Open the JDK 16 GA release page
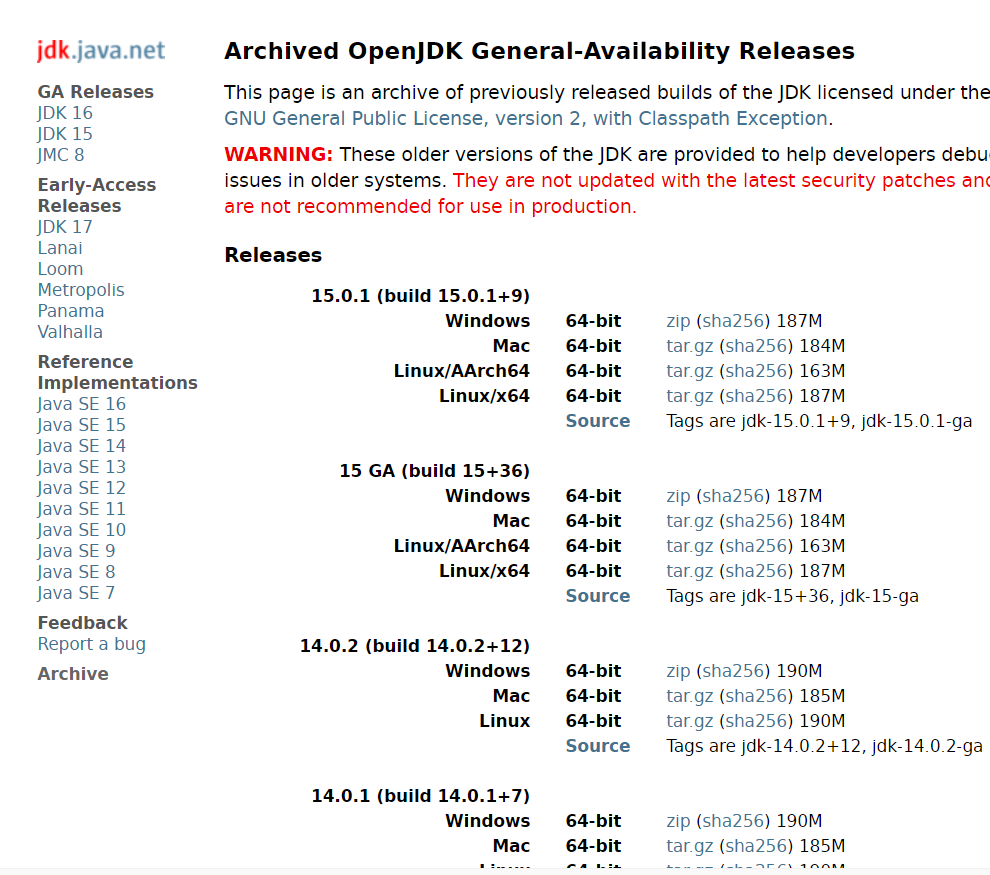 click(x=64, y=112)
